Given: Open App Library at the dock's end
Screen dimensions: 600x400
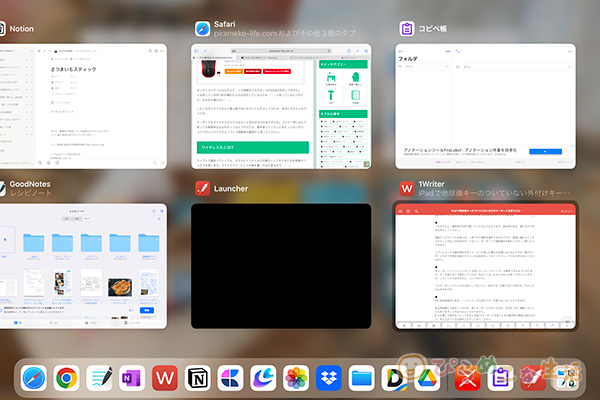Looking at the screenshot, I should 566,378.
